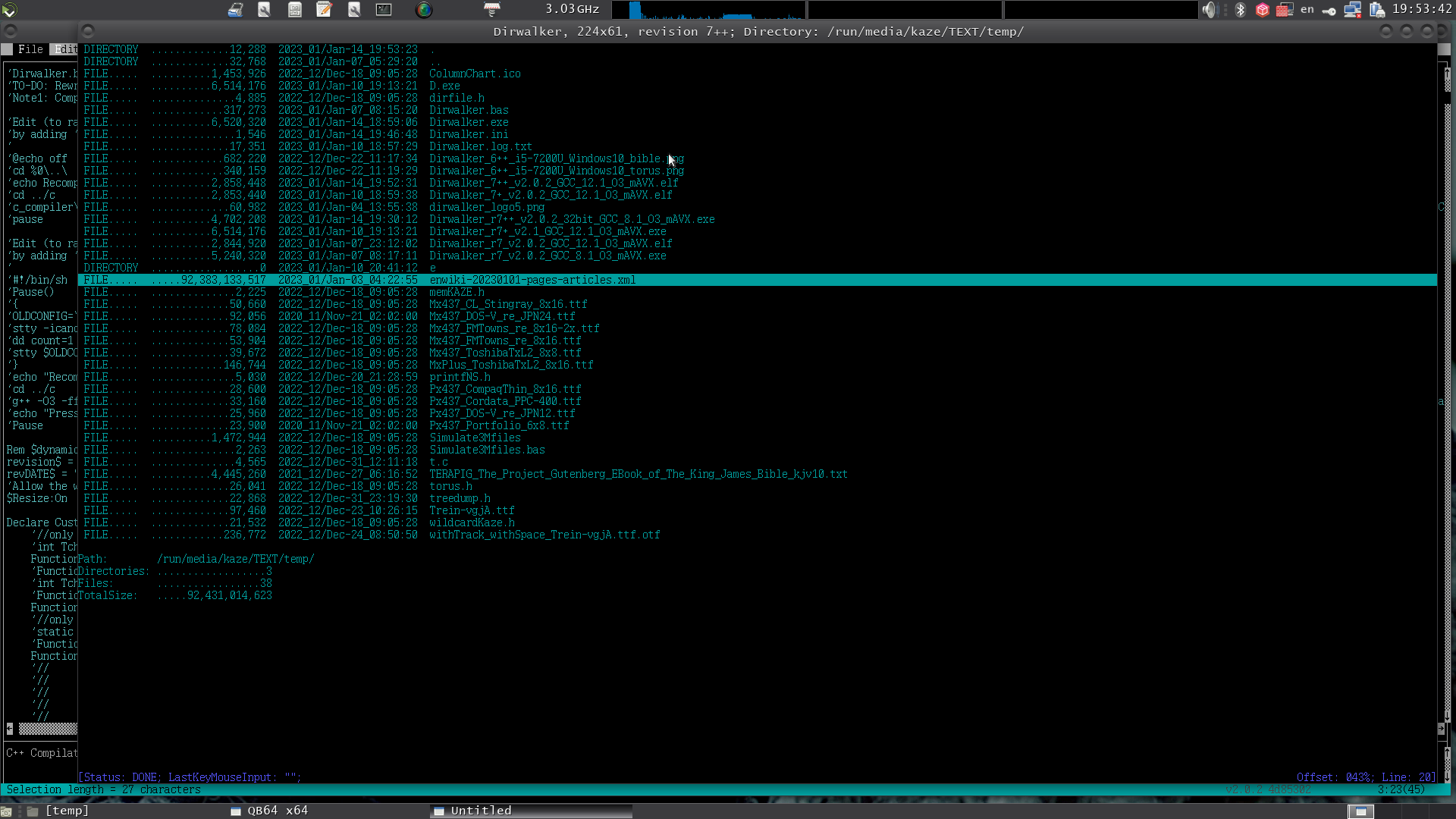Open the network connection tray icon
The image size is (1456, 819).
click(x=1353, y=10)
